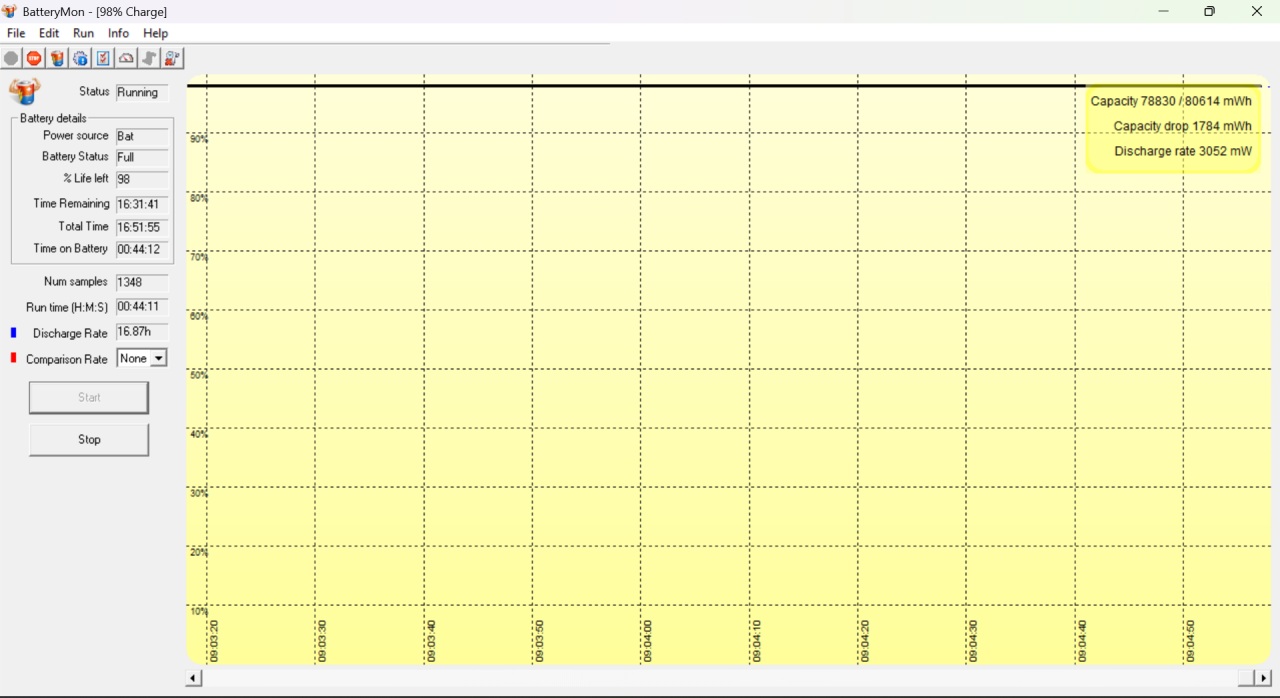Click the Discharge Rate value field
1280x698 pixels.
pos(142,332)
